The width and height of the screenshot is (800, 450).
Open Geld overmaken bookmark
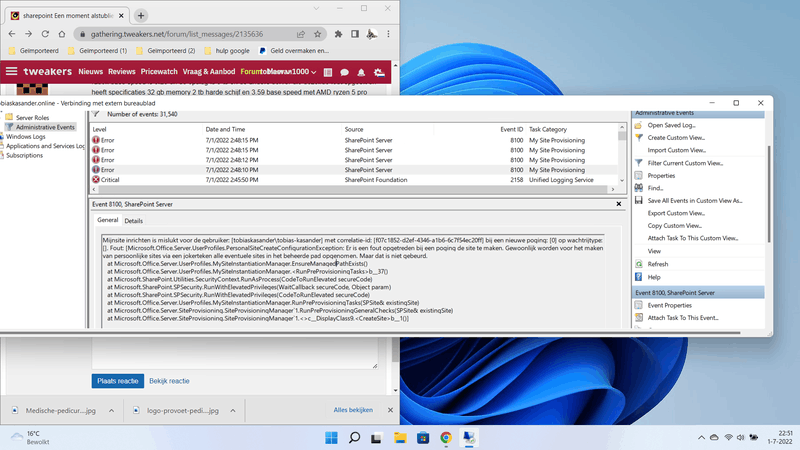click(294, 51)
